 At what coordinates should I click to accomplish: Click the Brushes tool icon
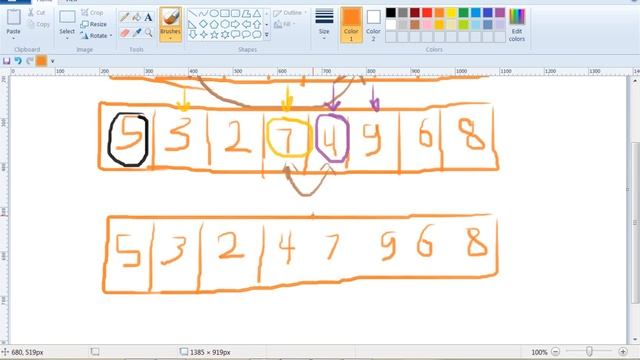(x=170, y=18)
